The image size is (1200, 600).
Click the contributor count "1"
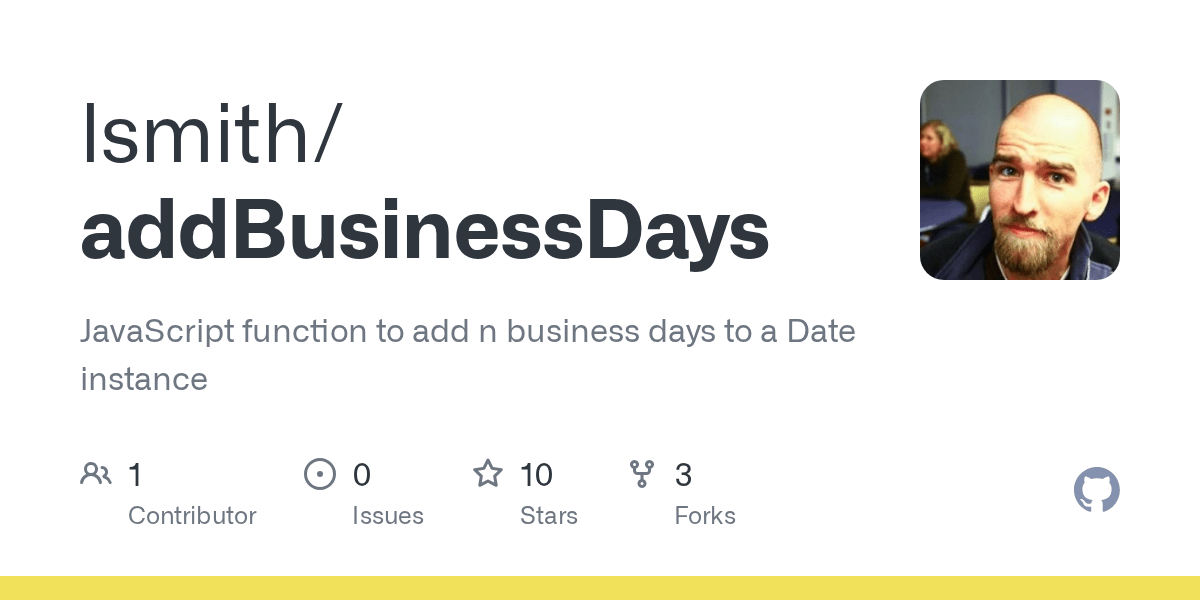click(x=136, y=475)
